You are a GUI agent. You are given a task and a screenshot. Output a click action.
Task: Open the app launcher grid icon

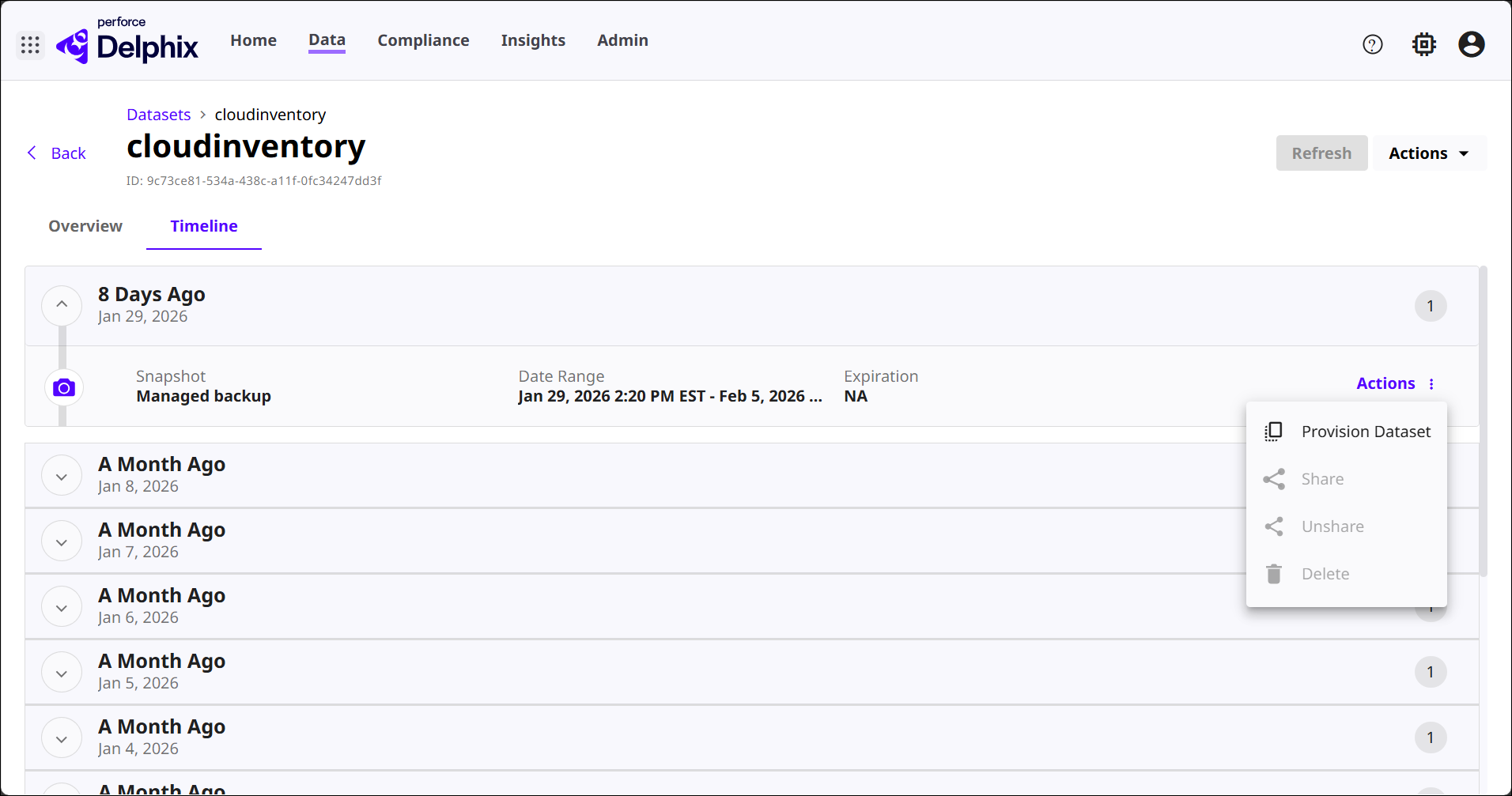(x=30, y=45)
